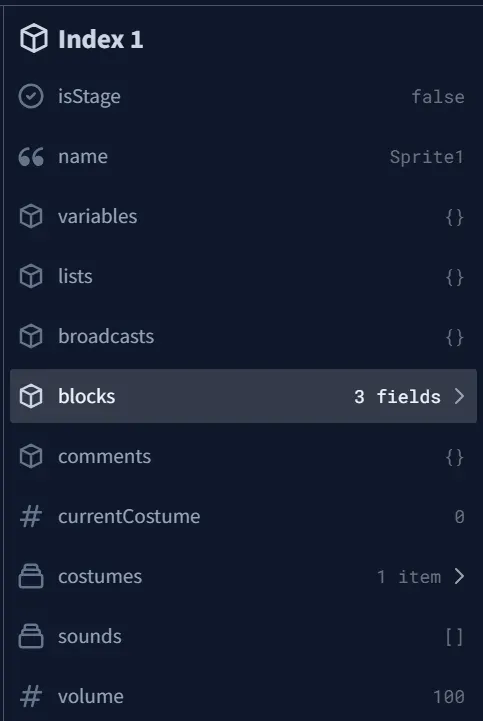This screenshot has width=483, height=721.
Task: Click the checkmark icon next to isStage
Action: 31,96
